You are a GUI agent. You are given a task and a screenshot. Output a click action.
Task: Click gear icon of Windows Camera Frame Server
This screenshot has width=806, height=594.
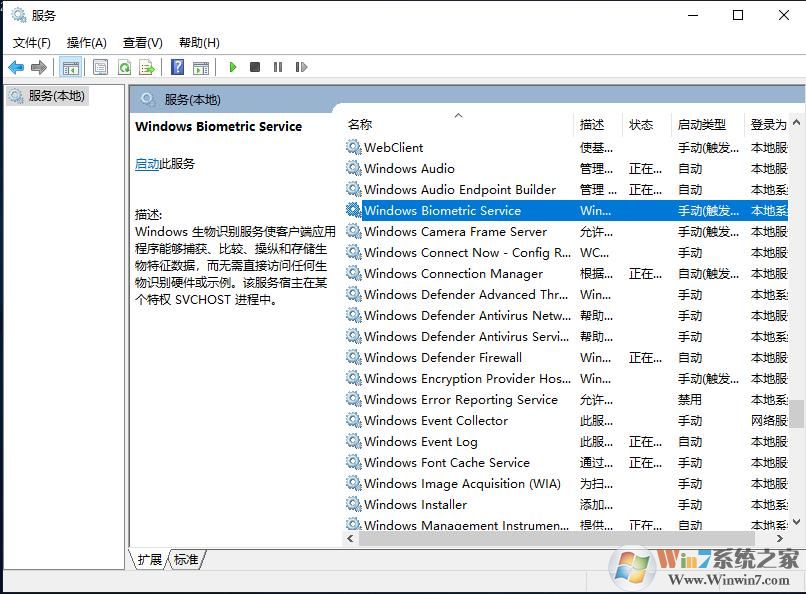click(x=354, y=231)
